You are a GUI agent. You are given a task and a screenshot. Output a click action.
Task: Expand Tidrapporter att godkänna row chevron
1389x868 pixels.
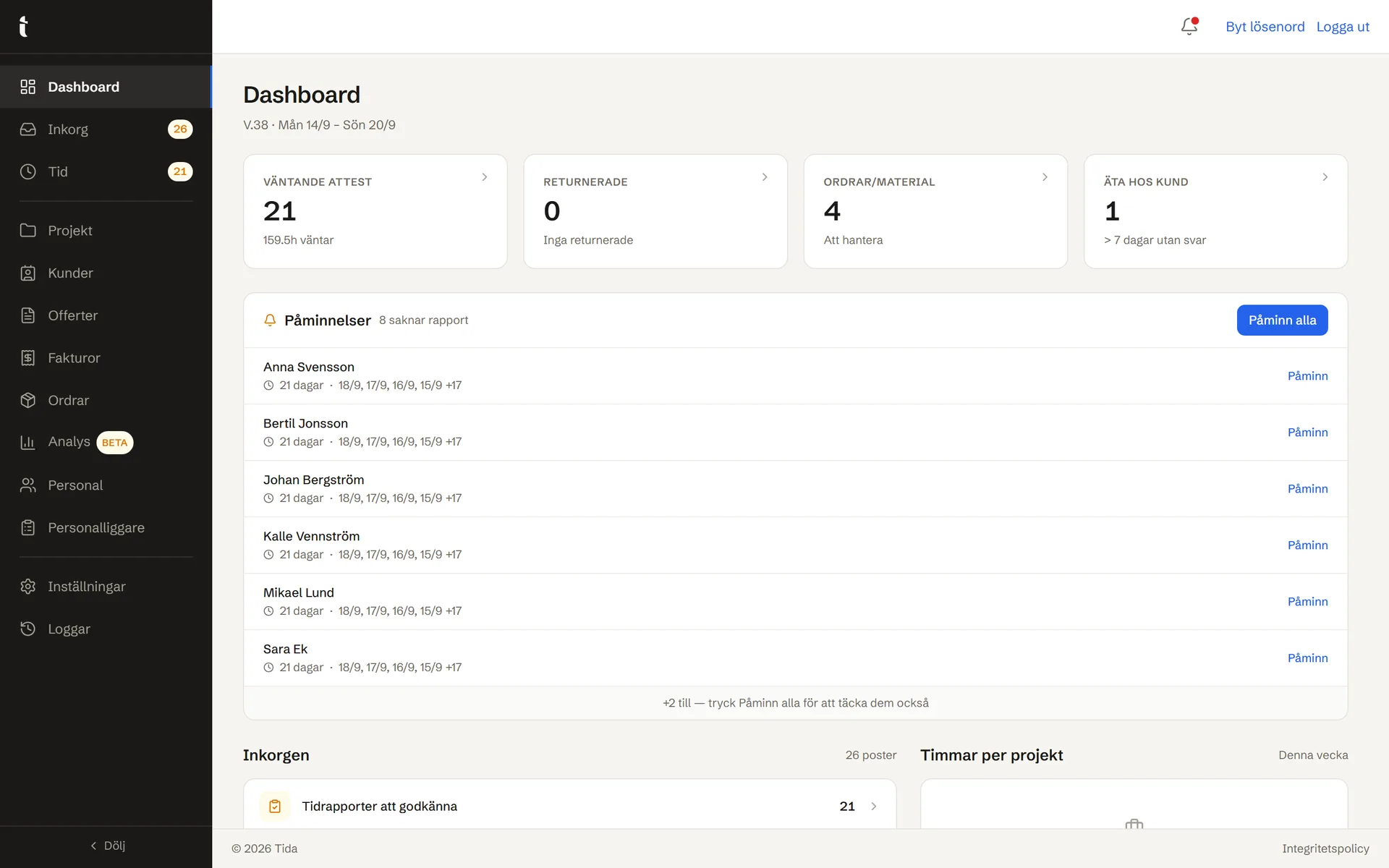click(874, 806)
